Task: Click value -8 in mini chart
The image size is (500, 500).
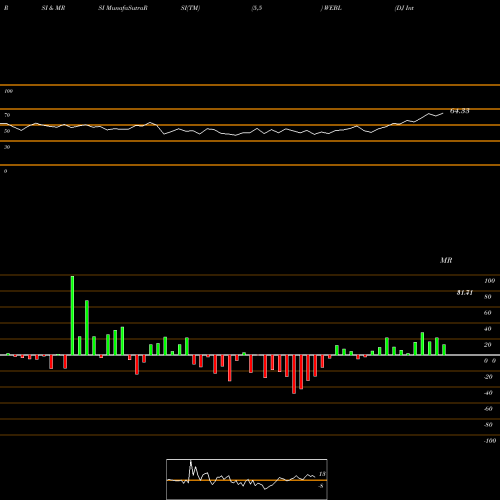Action: pyautogui.click(x=321, y=486)
